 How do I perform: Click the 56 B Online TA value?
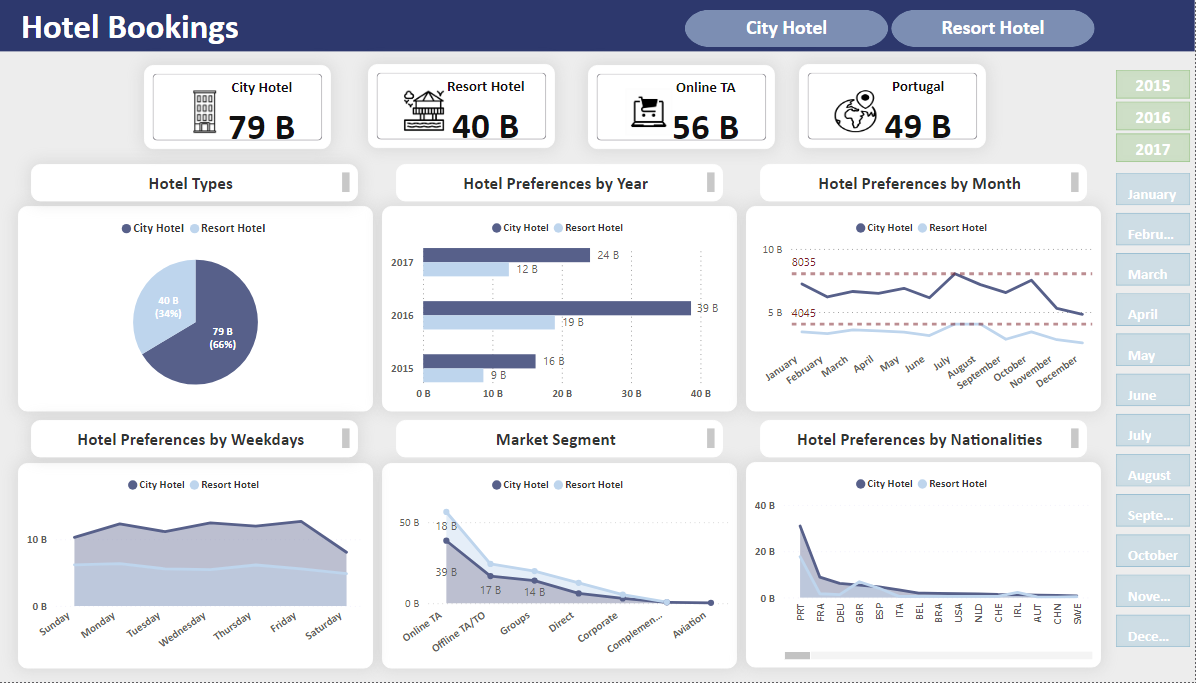click(x=706, y=127)
